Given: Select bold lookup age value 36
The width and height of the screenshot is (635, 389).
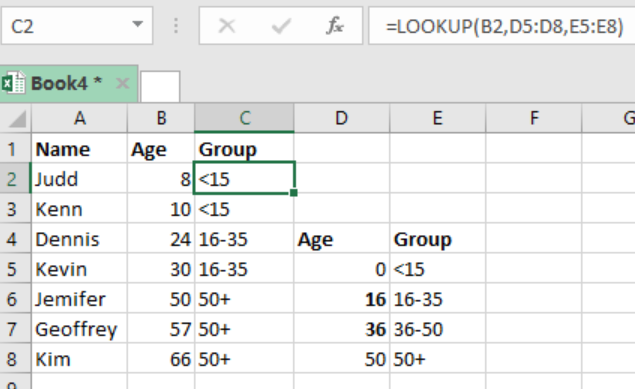Looking at the screenshot, I should (341, 329).
